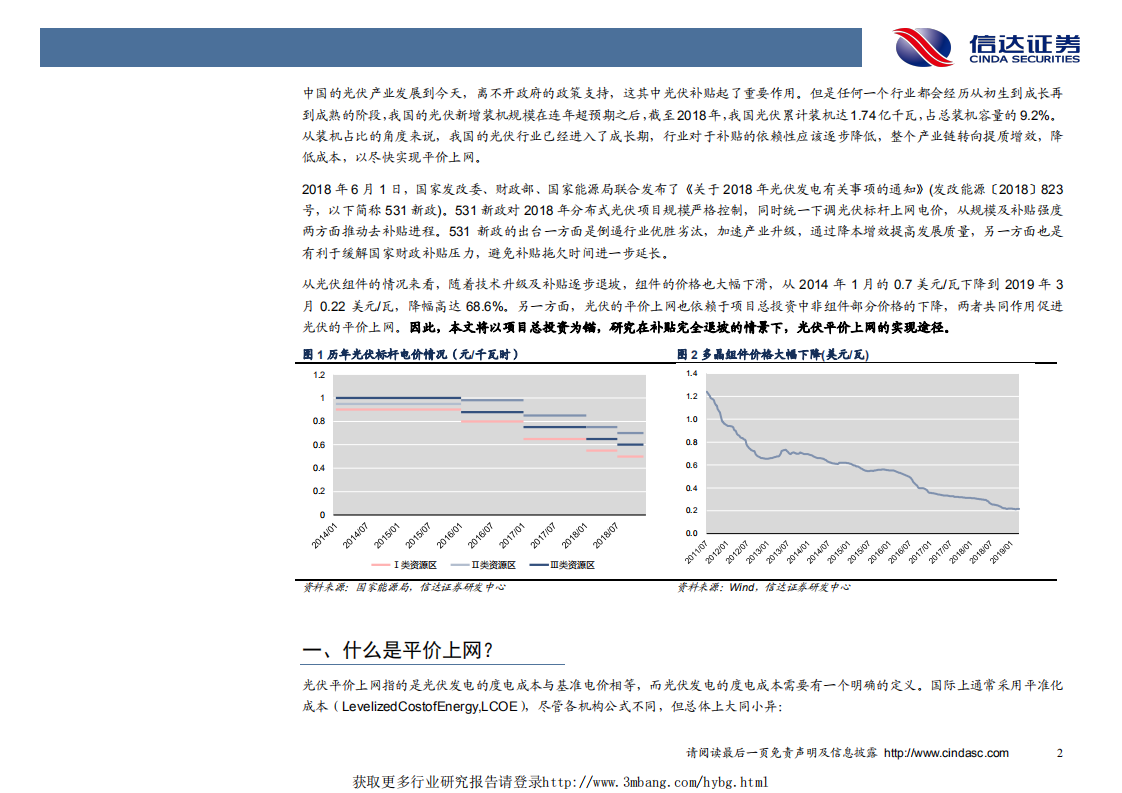Toggle the II类资源区 legend entry
This screenshot has height=793, width=1122.
495,564
